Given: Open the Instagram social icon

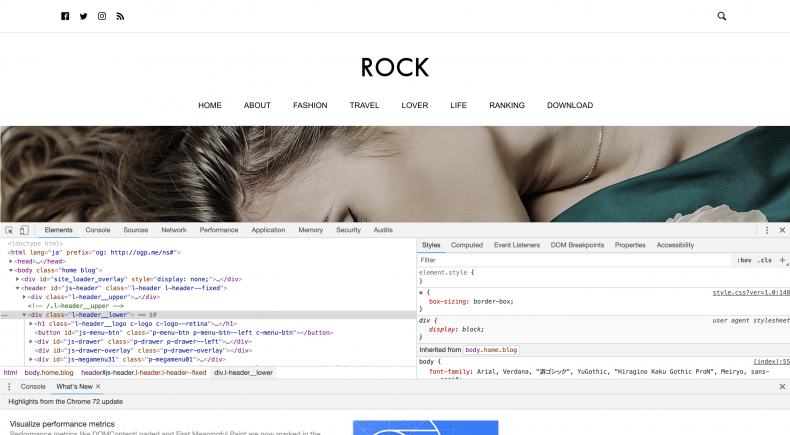Looking at the screenshot, I should (102, 16).
